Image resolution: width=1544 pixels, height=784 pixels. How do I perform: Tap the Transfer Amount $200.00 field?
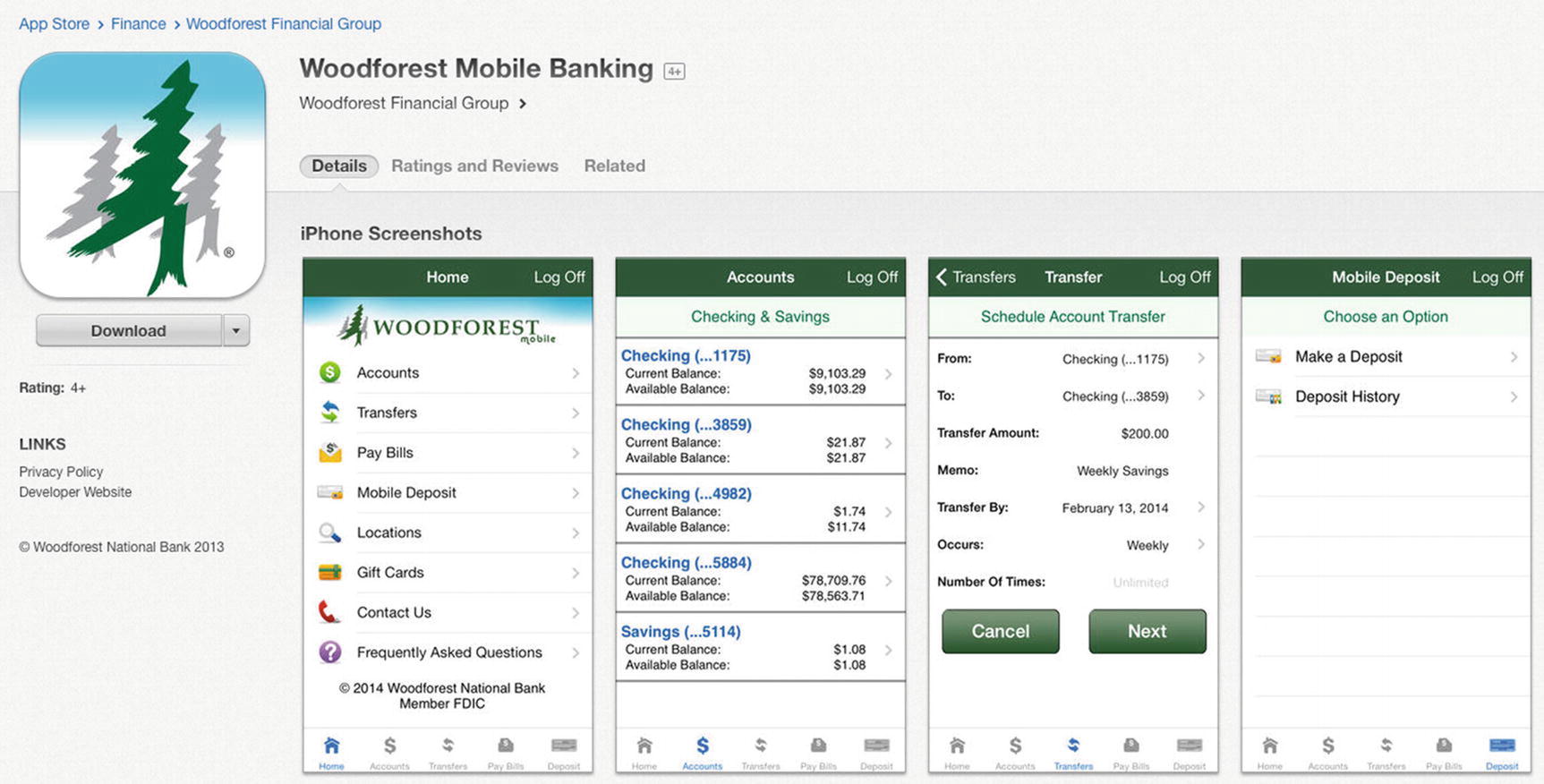tap(1073, 433)
